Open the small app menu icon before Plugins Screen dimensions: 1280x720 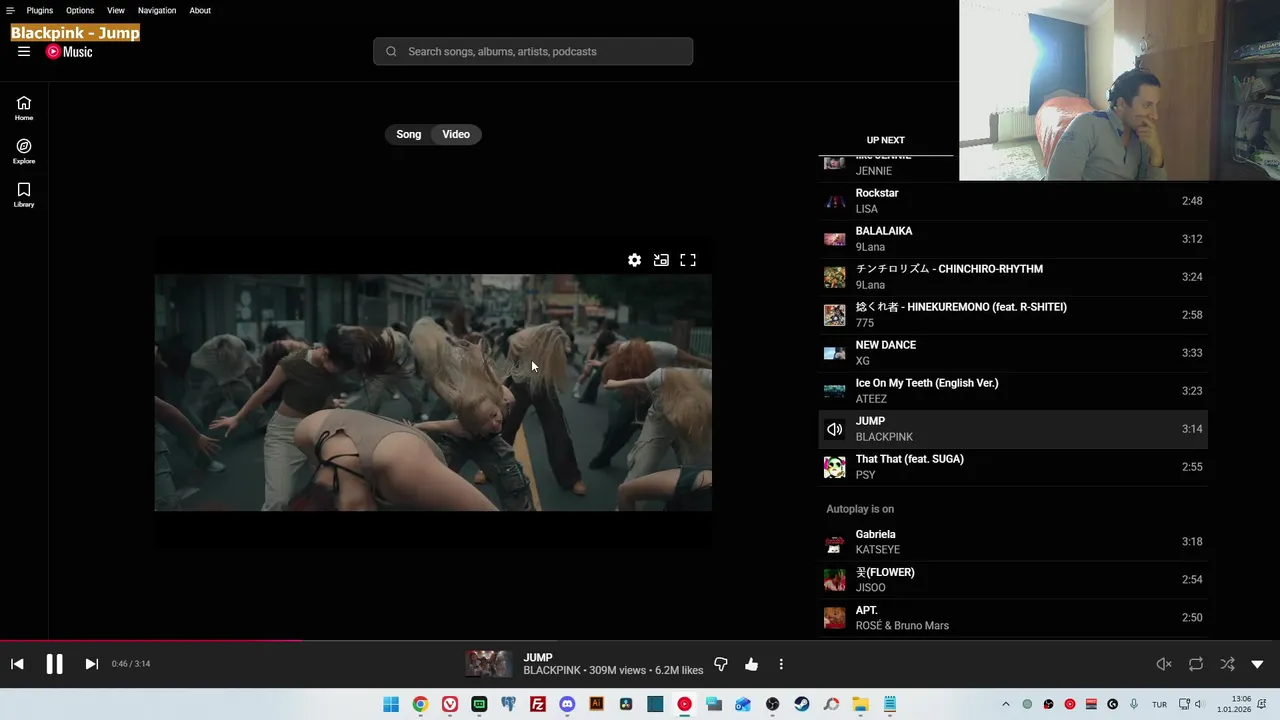tap(10, 10)
